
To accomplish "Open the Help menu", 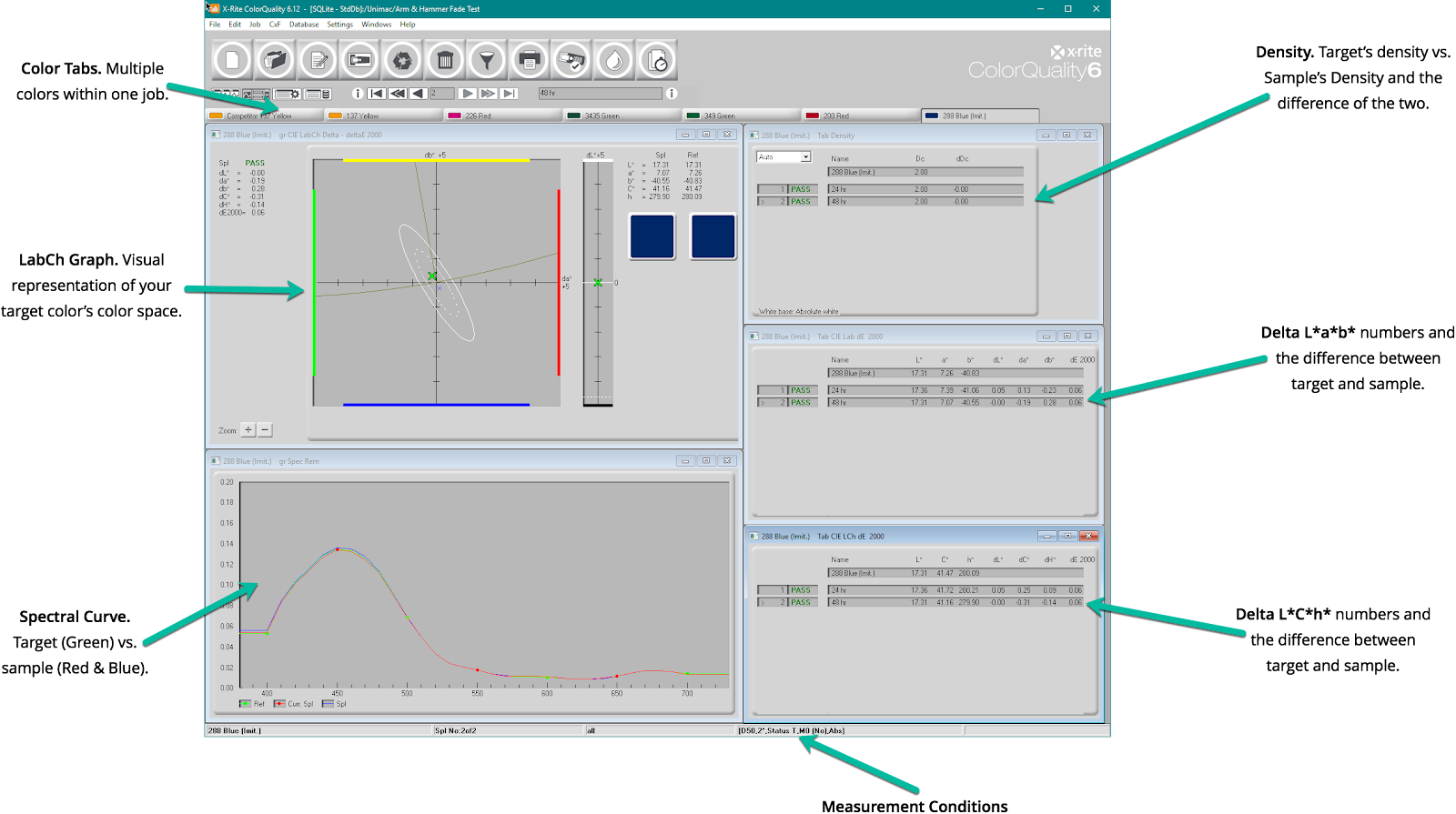I will 408,25.
